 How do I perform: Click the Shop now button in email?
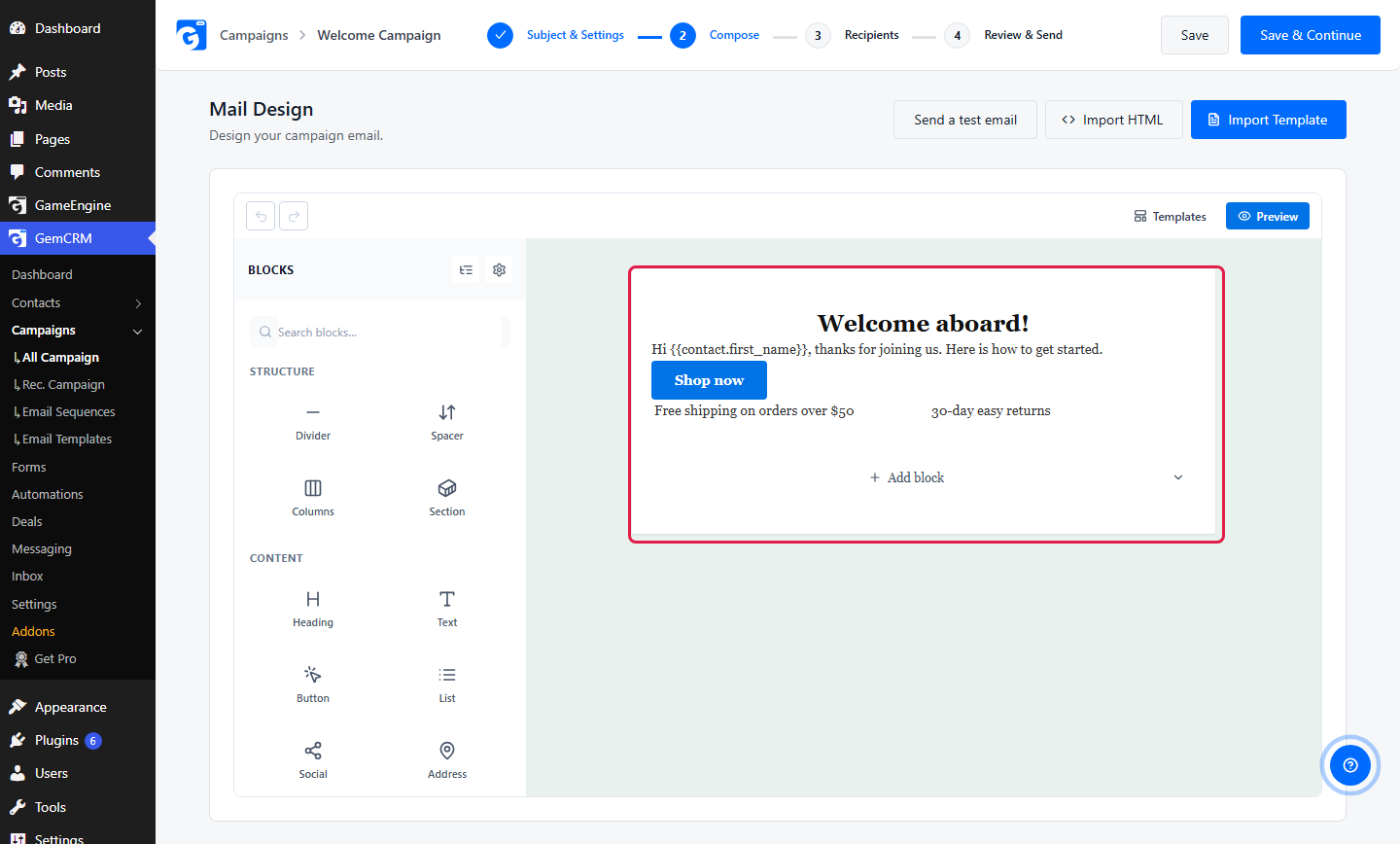pyautogui.click(x=709, y=380)
